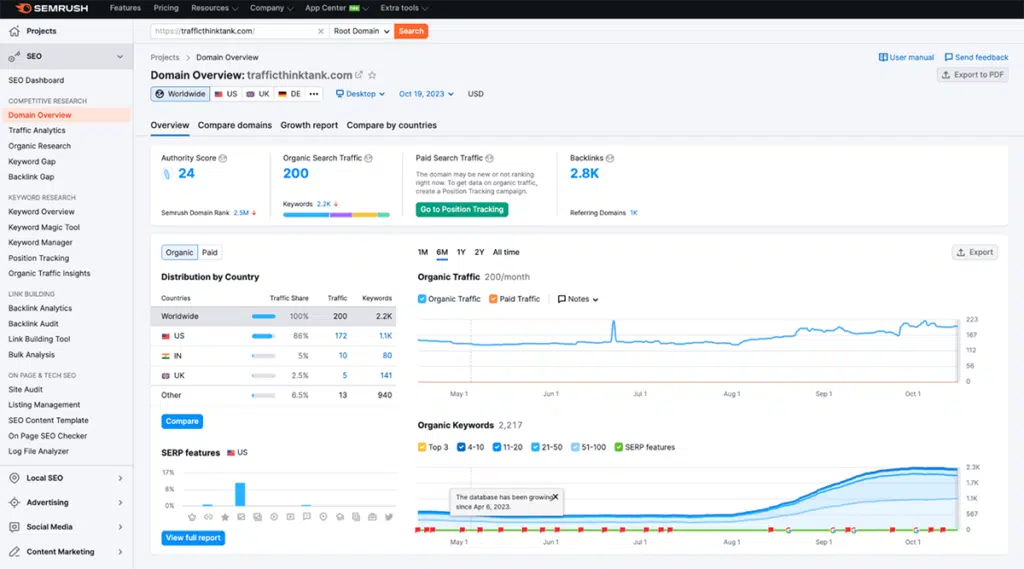Toggle Organic Traffic checkbox

422,299
